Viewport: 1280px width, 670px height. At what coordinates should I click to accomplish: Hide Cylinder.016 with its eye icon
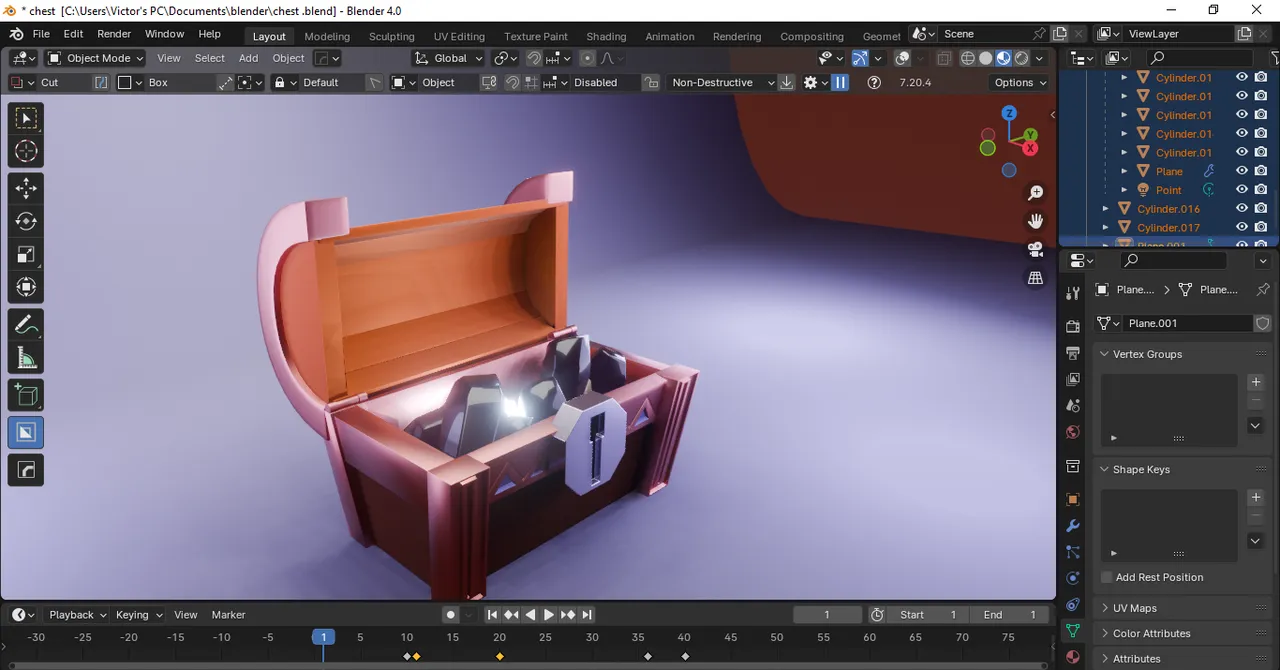tap(1242, 209)
